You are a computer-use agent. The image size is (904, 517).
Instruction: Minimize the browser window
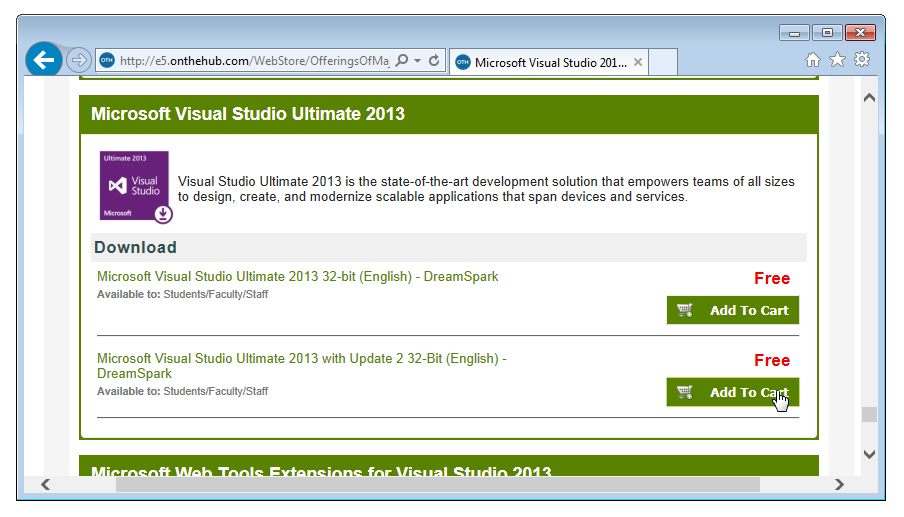tap(794, 33)
